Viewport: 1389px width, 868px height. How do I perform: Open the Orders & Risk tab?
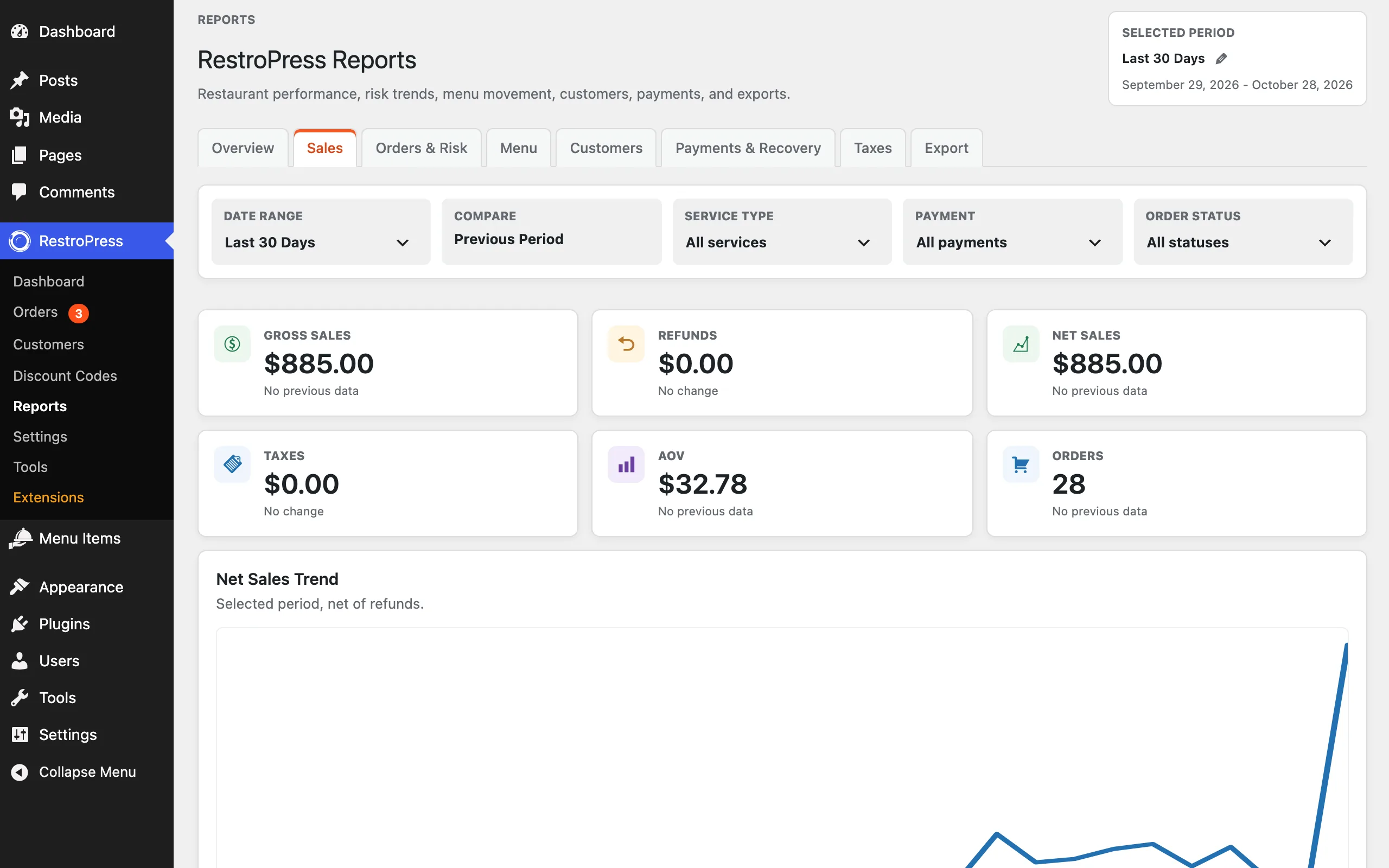421,148
